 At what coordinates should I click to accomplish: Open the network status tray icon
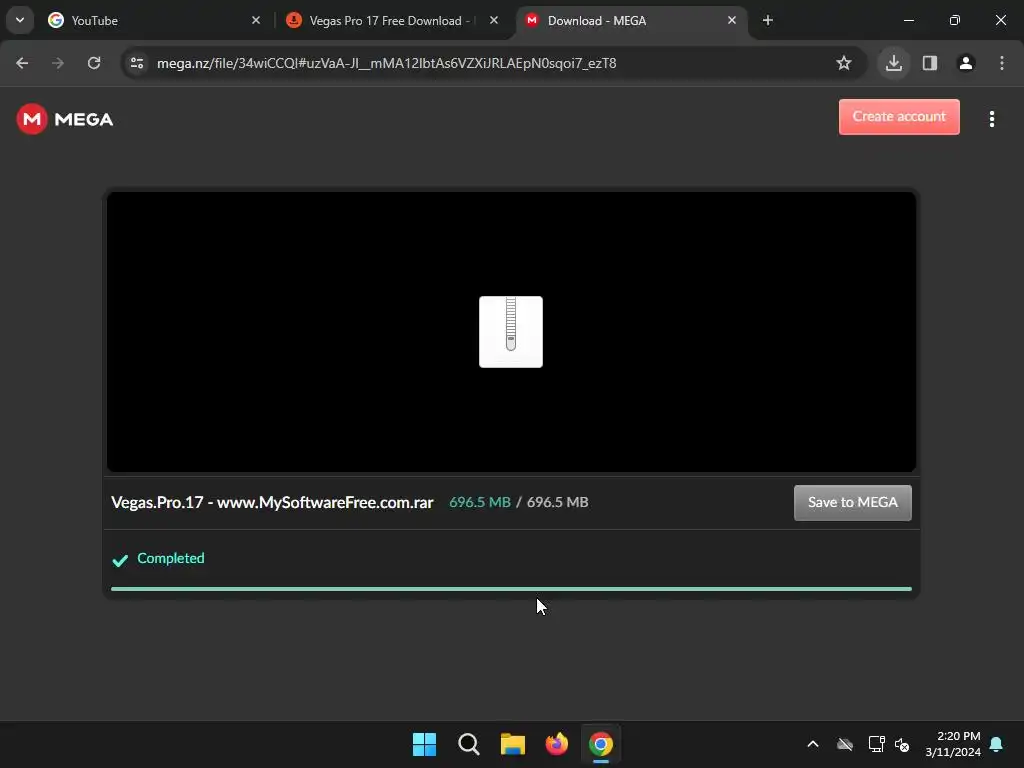tap(876, 744)
